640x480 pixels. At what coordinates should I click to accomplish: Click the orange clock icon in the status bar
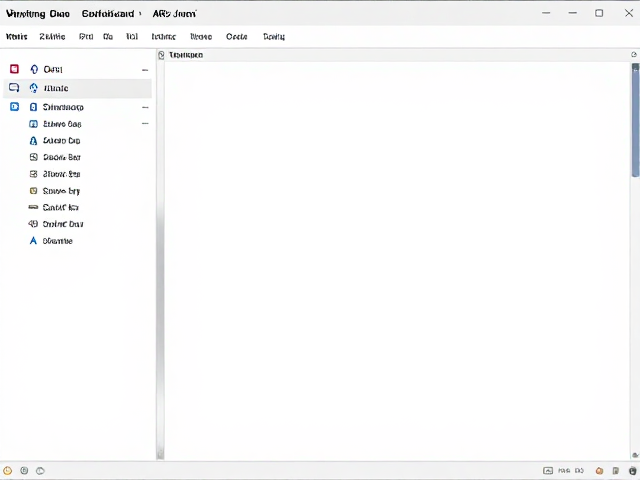coord(7,471)
